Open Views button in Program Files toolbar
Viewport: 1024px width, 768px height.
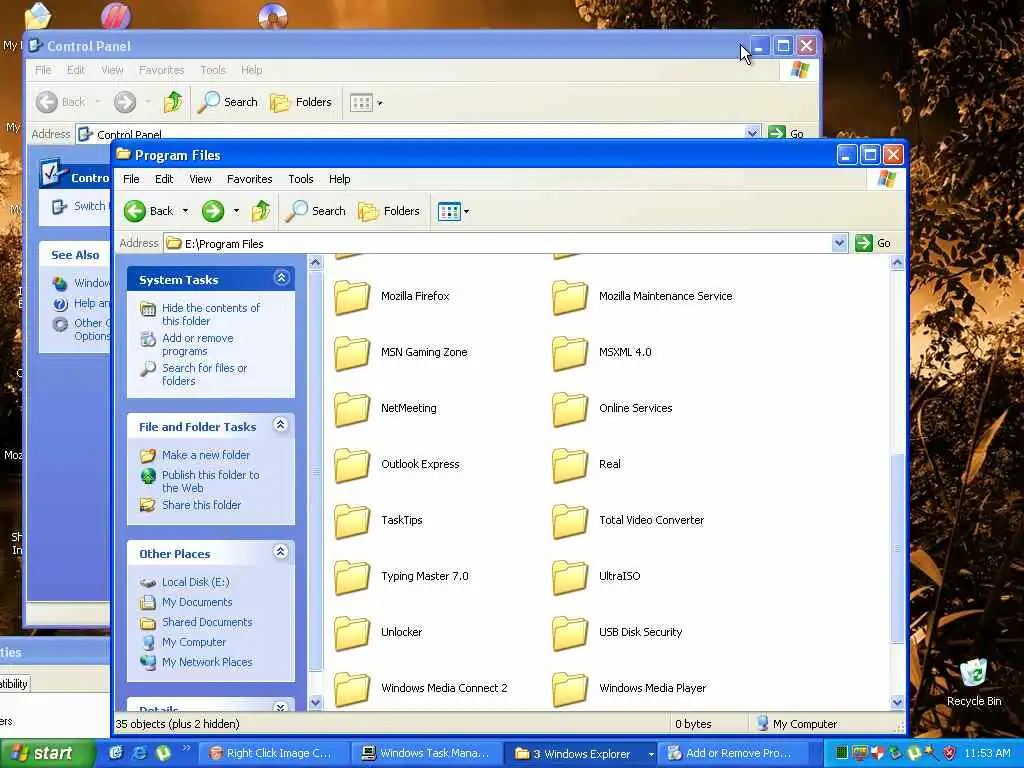pyautogui.click(x=449, y=211)
